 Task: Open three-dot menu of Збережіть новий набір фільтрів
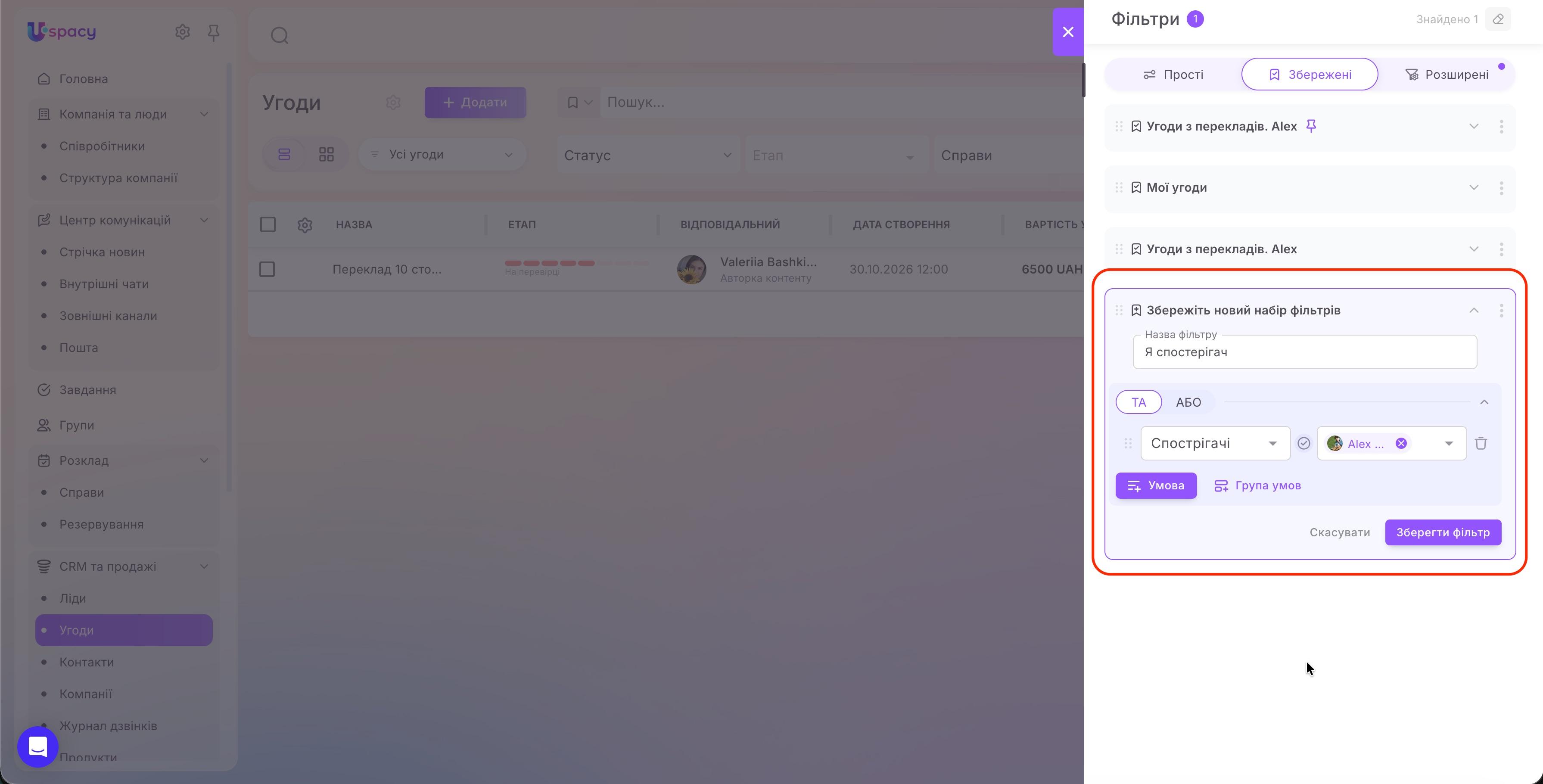(x=1501, y=310)
